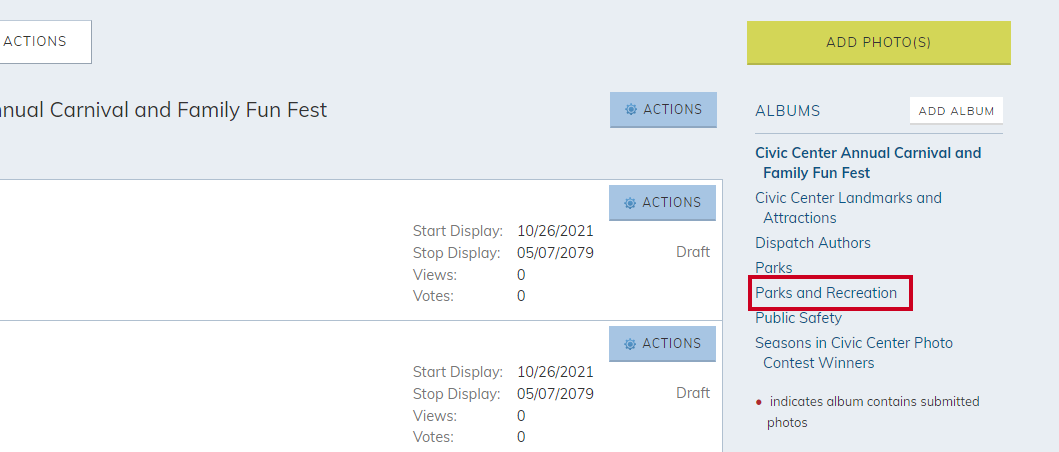Click the gear icon in second photo's Actions

tap(630, 344)
